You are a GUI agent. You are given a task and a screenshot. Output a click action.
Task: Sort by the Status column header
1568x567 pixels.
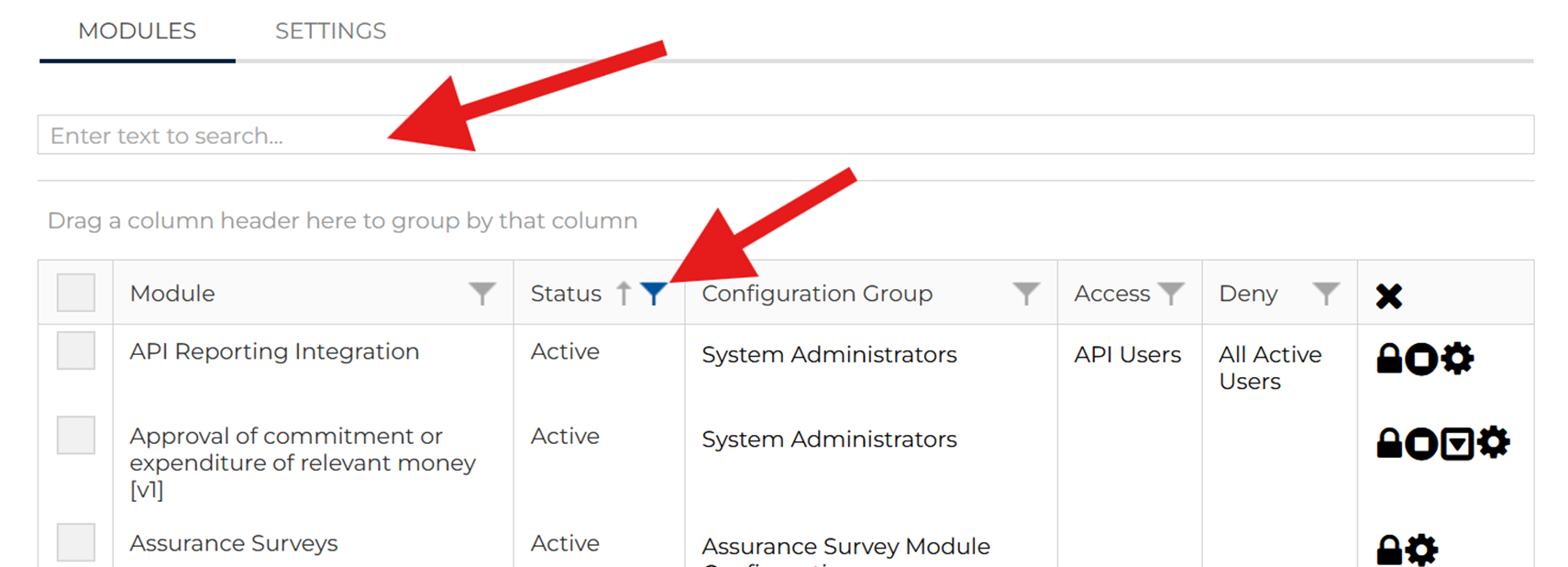(x=566, y=294)
